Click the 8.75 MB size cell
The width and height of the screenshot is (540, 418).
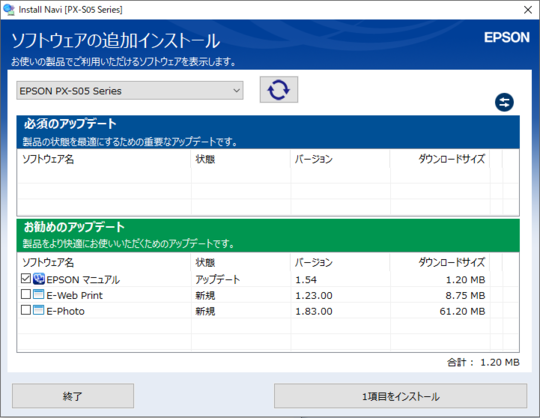(x=466, y=295)
